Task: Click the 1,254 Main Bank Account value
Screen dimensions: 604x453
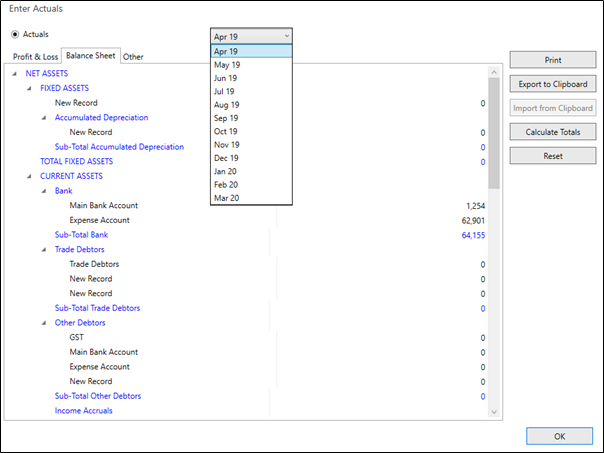Action: click(475, 206)
